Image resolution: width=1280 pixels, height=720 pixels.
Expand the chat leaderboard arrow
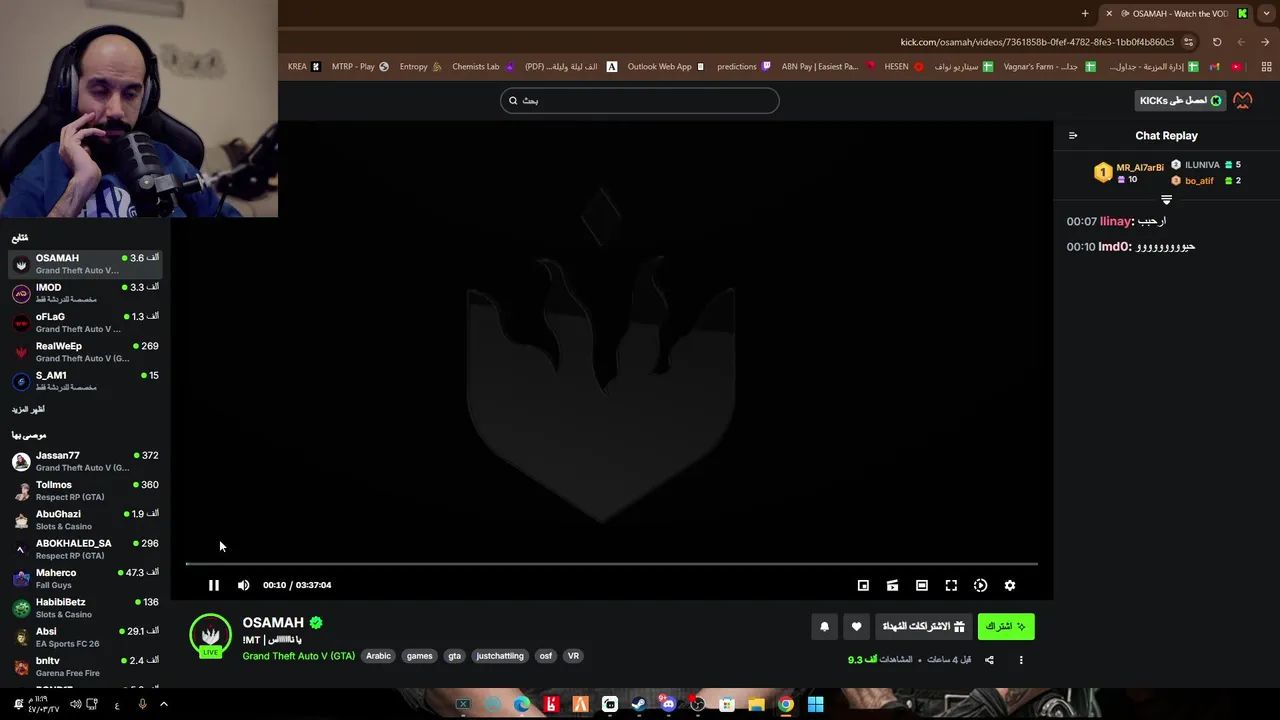(x=1166, y=200)
